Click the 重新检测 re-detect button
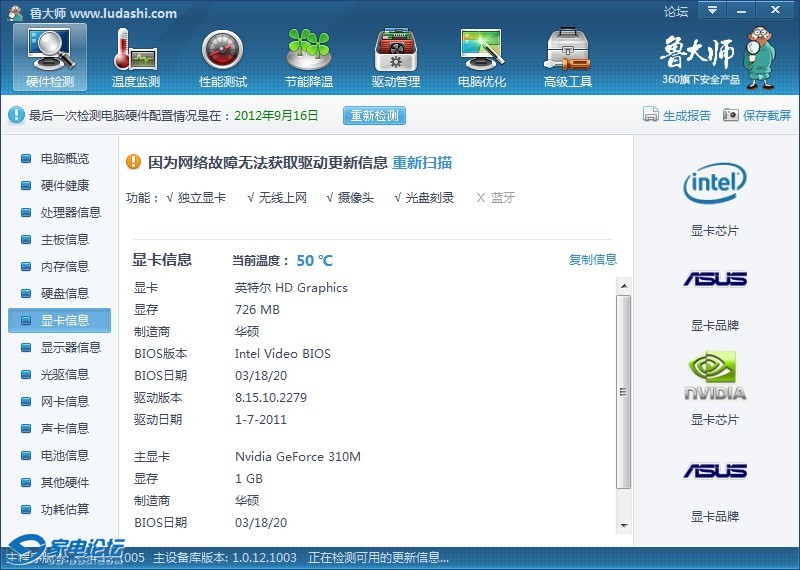The image size is (800, 570). point(374,115)
